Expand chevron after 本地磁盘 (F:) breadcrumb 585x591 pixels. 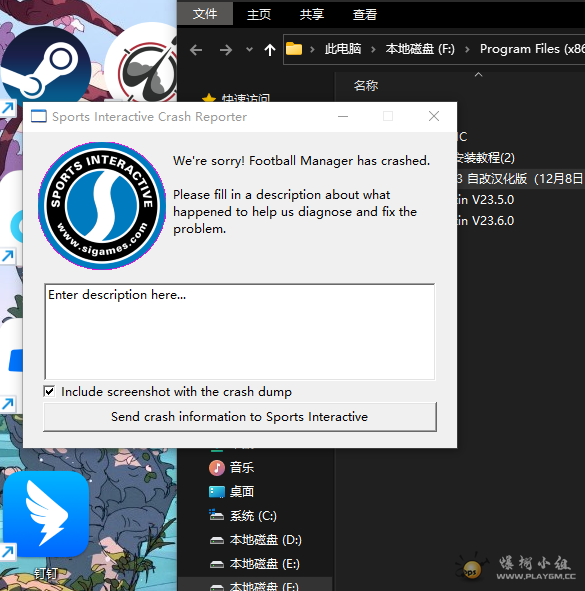[x=467, y=49]
